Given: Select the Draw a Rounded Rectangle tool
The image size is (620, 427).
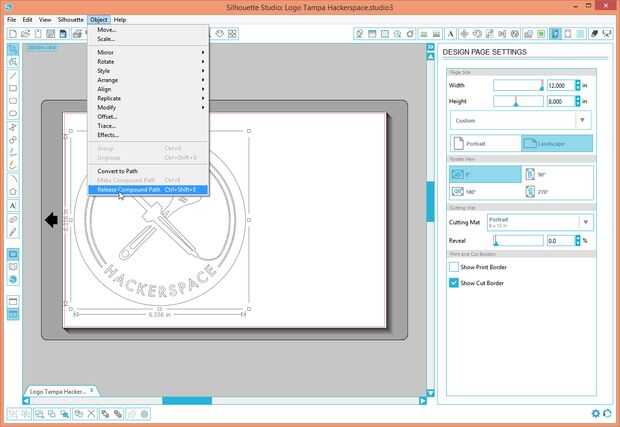Looking at the screenshot, I should [13, 101].
